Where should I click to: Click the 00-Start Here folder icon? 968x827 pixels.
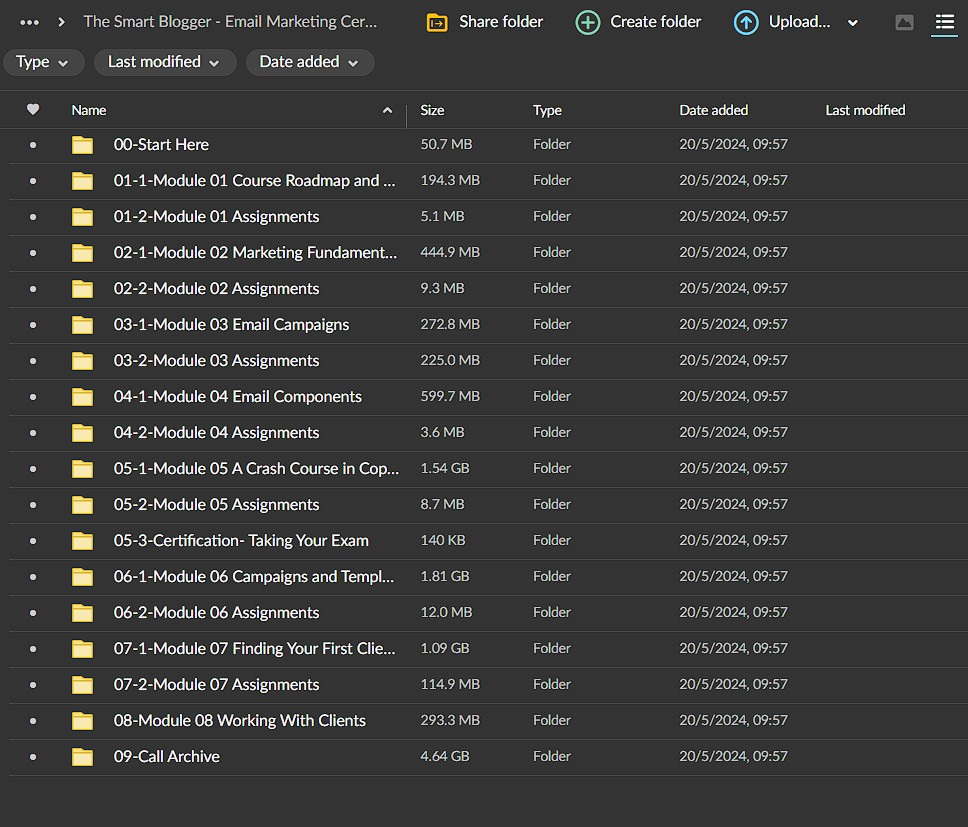pos(82,144)
